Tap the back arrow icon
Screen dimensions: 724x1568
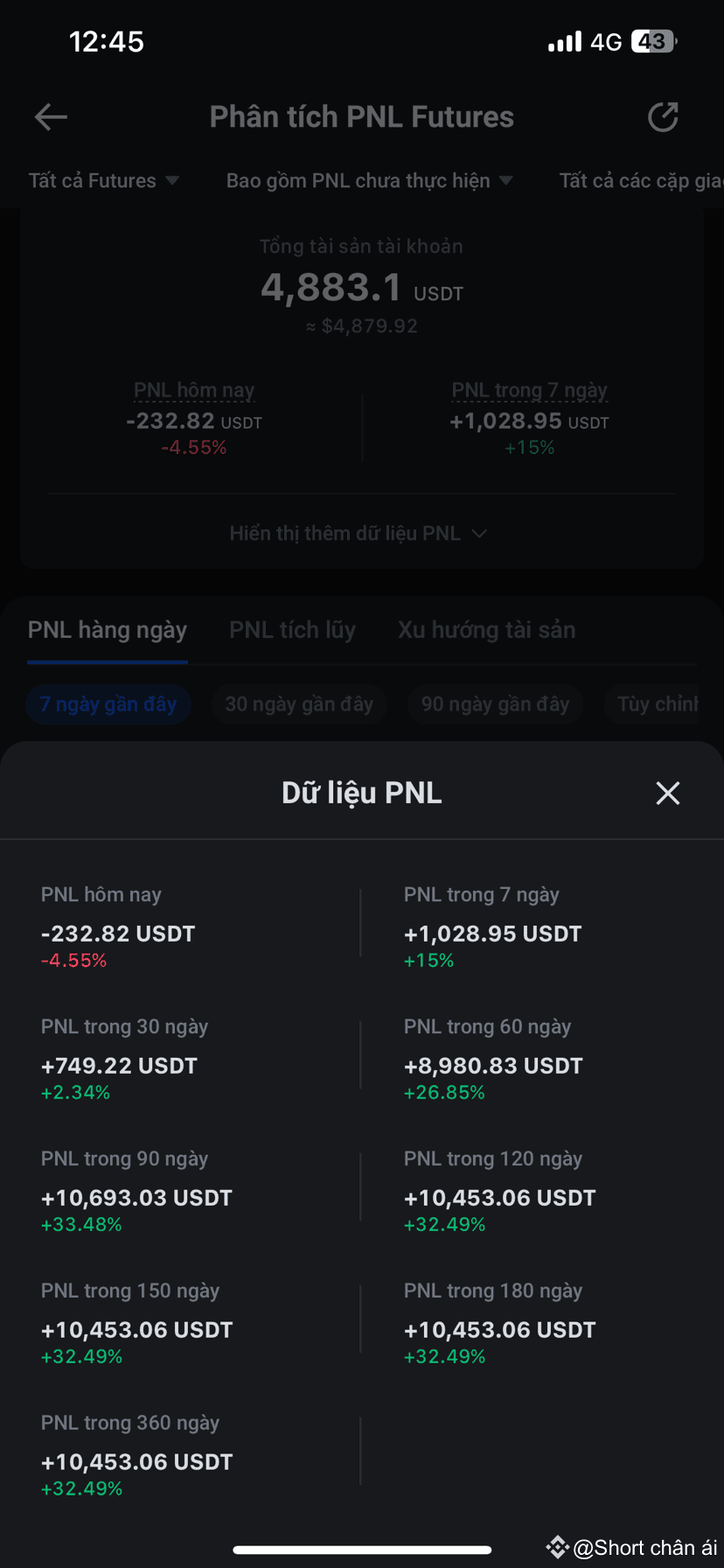tap(51, 116)
